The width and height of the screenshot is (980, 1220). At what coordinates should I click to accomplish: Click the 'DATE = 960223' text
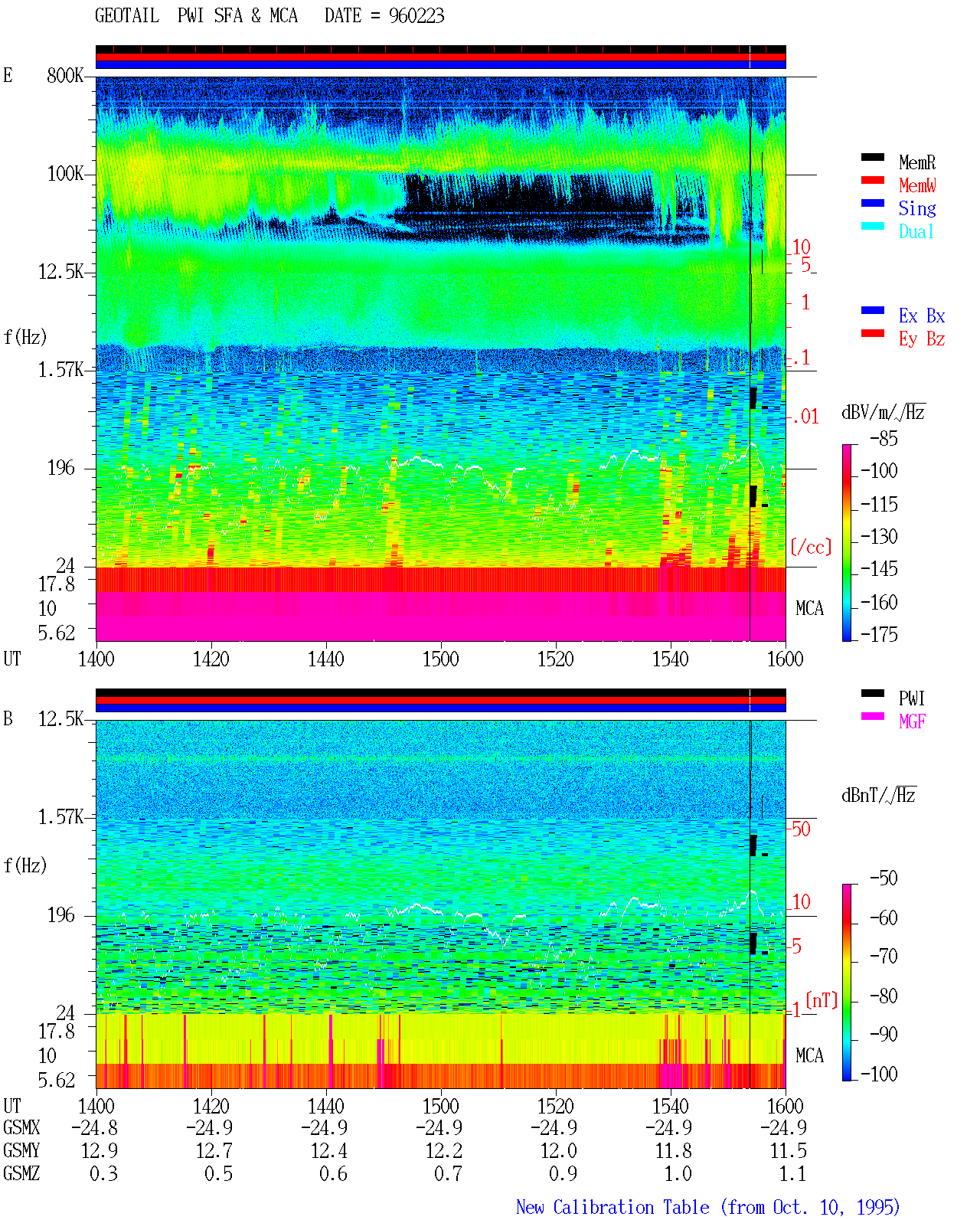coord(384,16)
